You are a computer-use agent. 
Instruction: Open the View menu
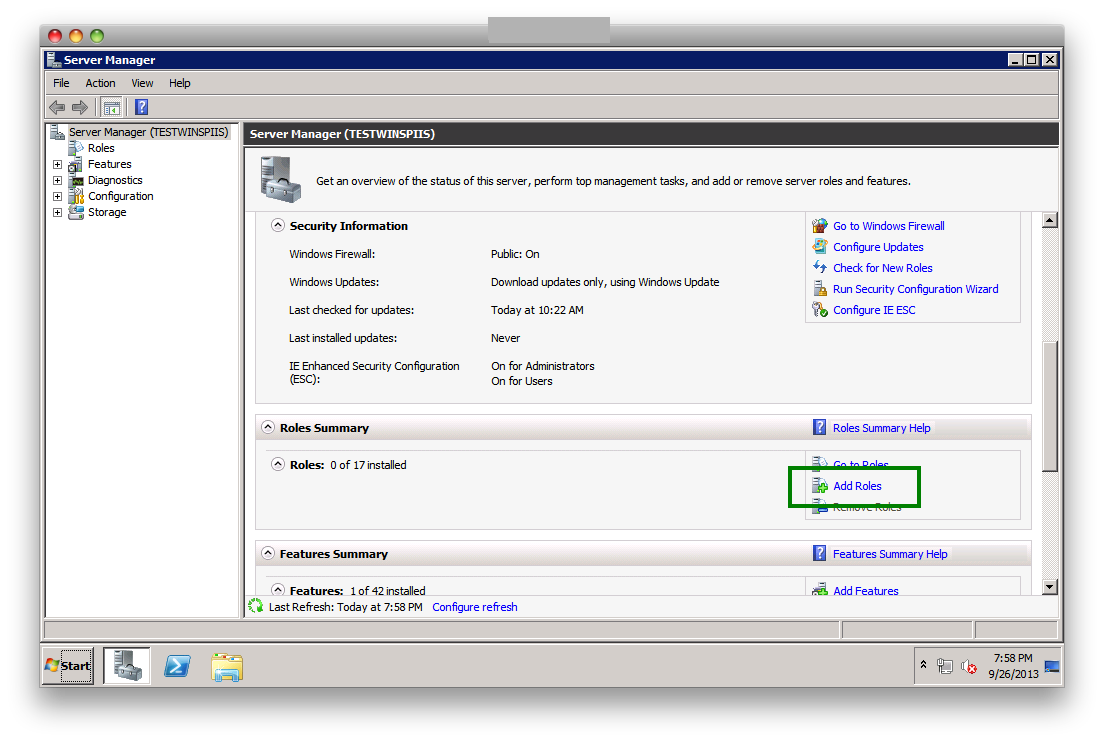click(x=142, y=83)
